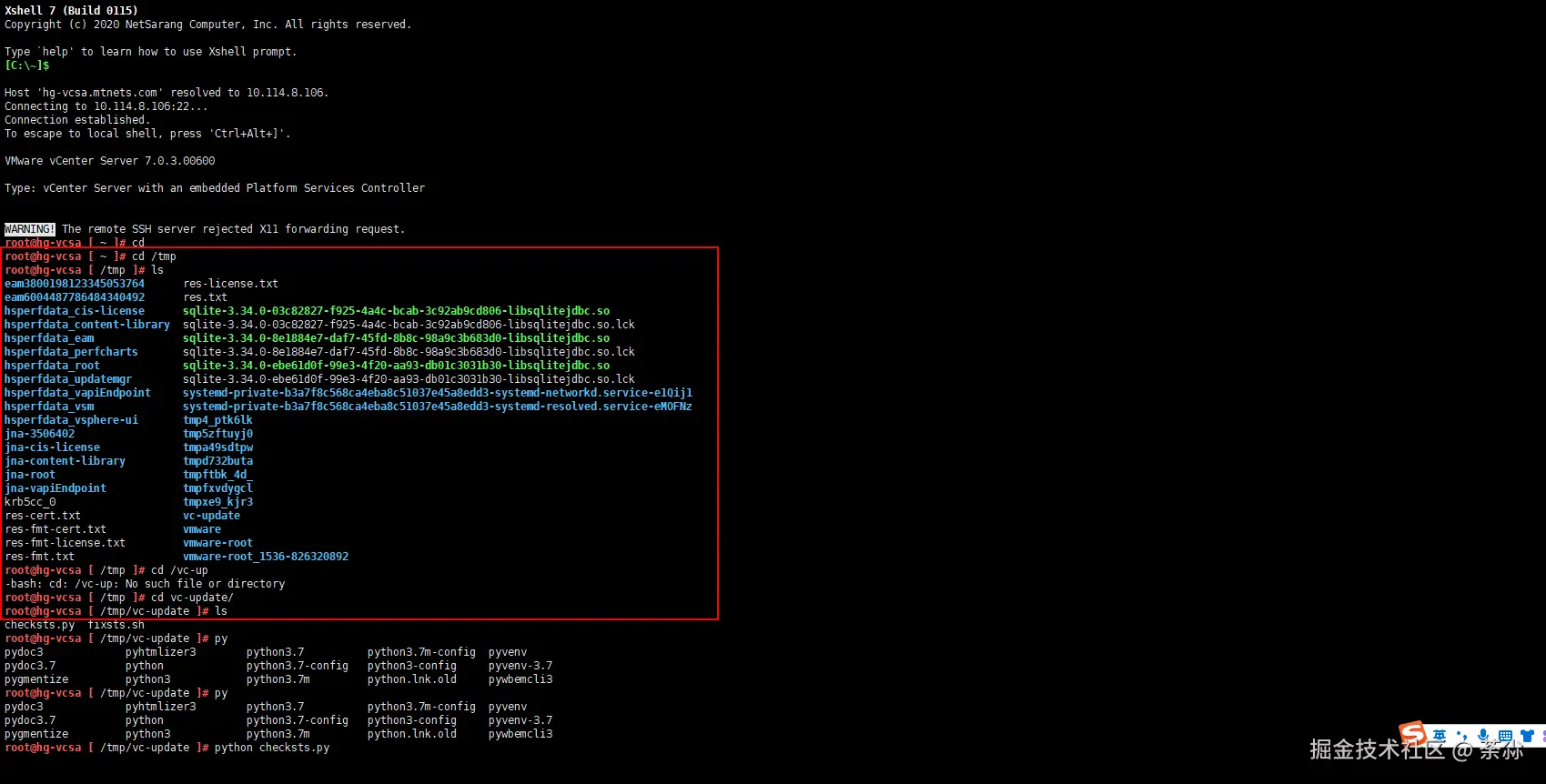Click the 'Connection established.' line
The width and height of the screenshot is (1546, 784).
point(77,120)
